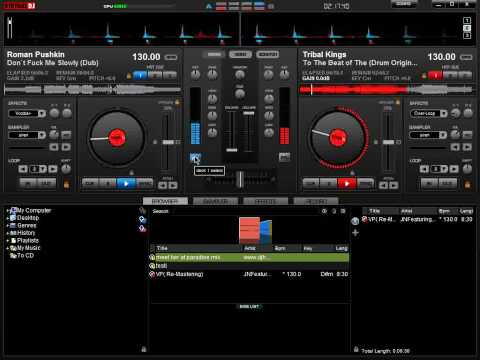
Task: Open the Config button in the title bar
Action: tap(403, 4)
